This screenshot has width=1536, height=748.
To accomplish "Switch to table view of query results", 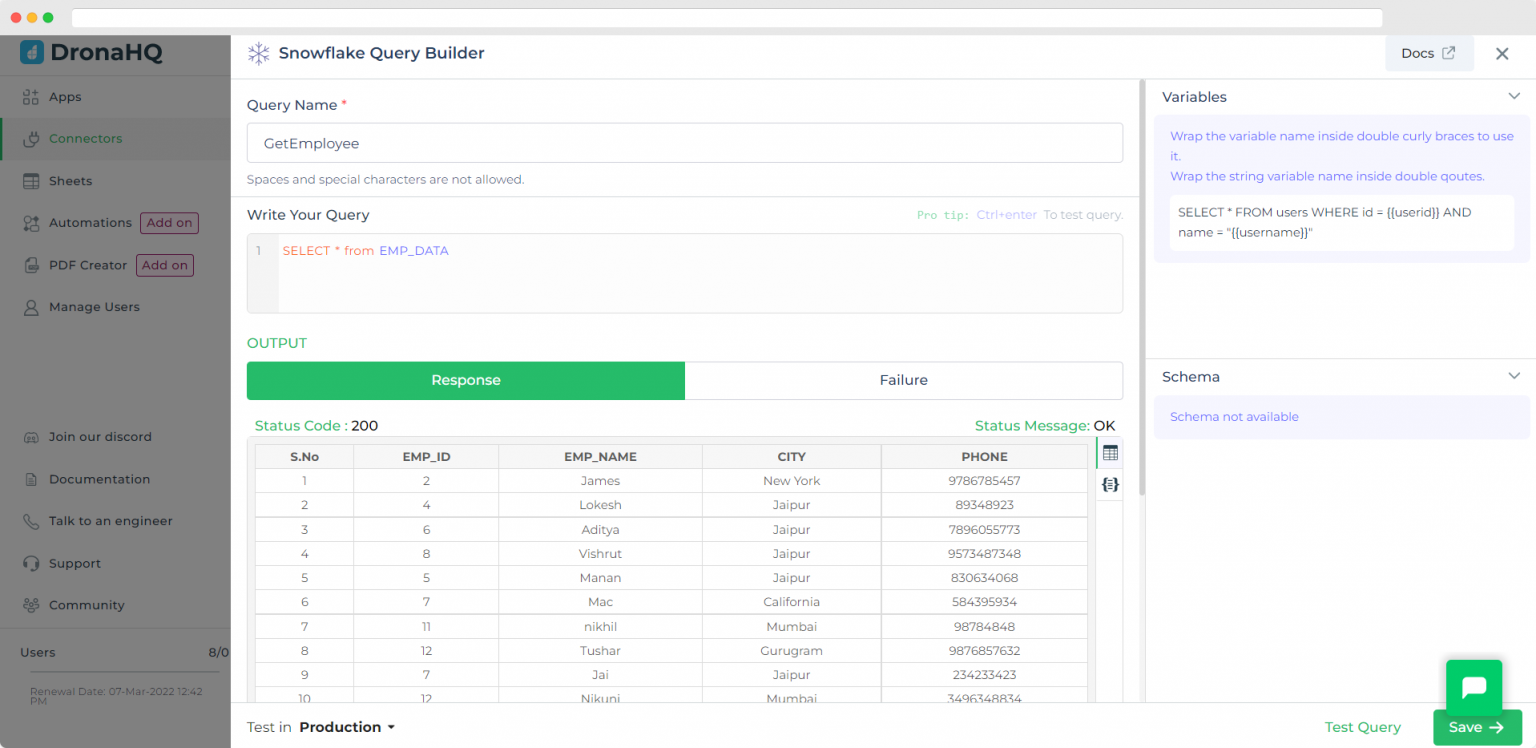I will (x=1109, y=452).
